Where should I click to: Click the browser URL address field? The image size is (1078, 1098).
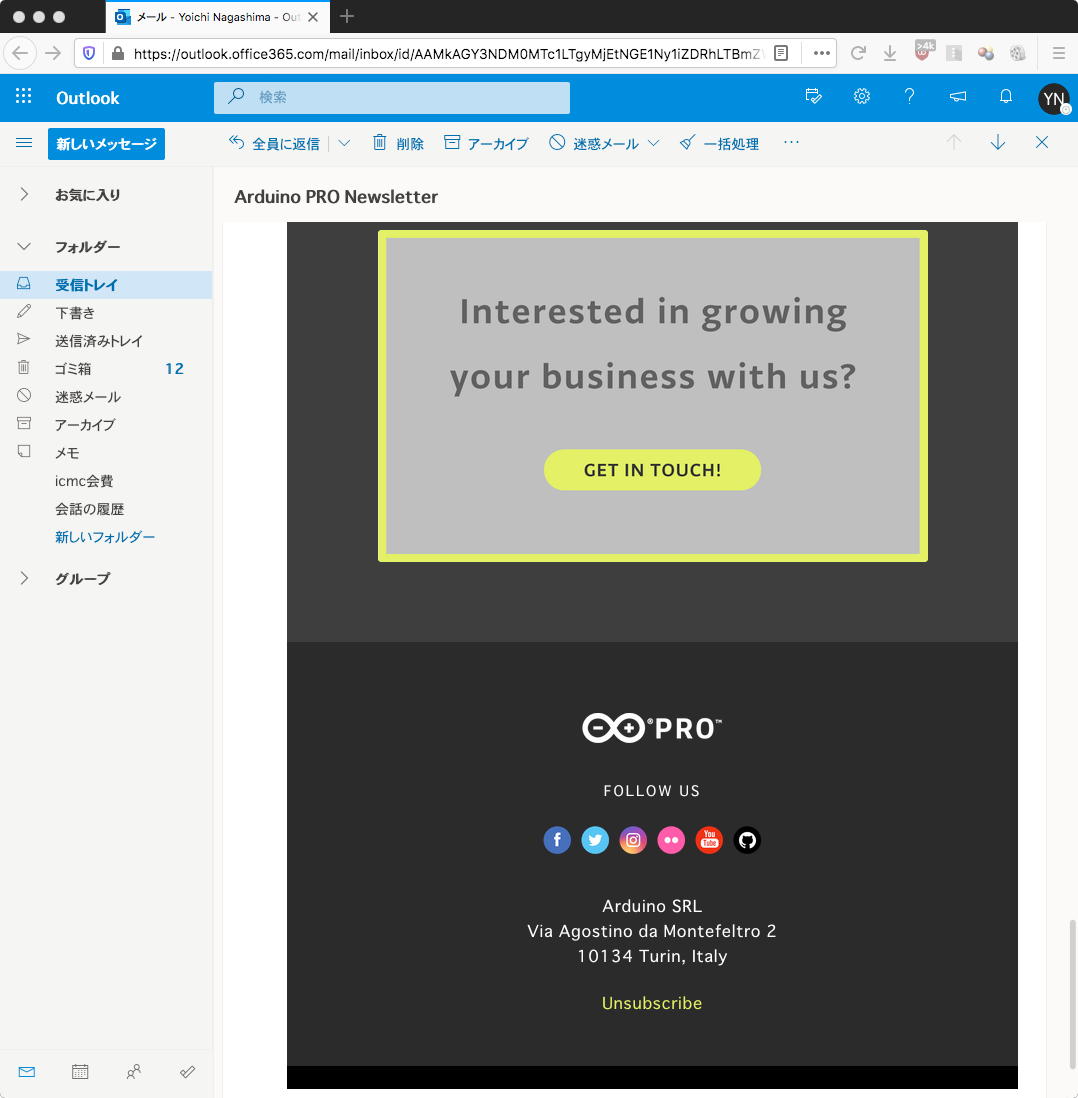click(x=445, y=53)
